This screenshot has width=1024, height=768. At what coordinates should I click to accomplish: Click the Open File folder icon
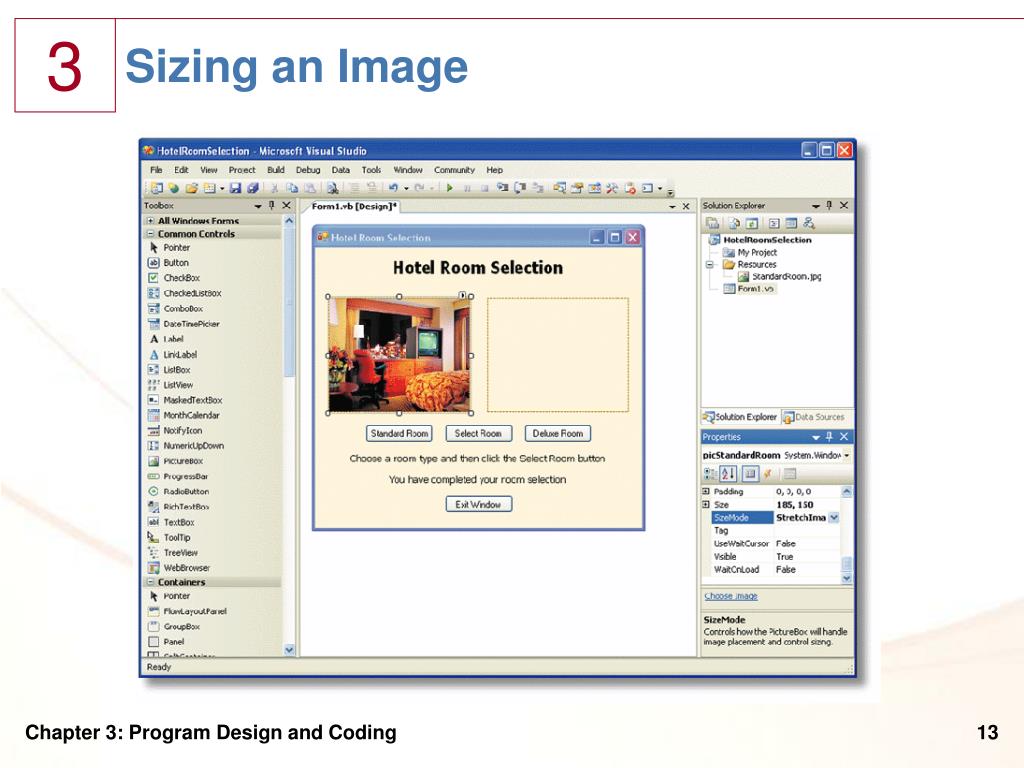(191, 188)
